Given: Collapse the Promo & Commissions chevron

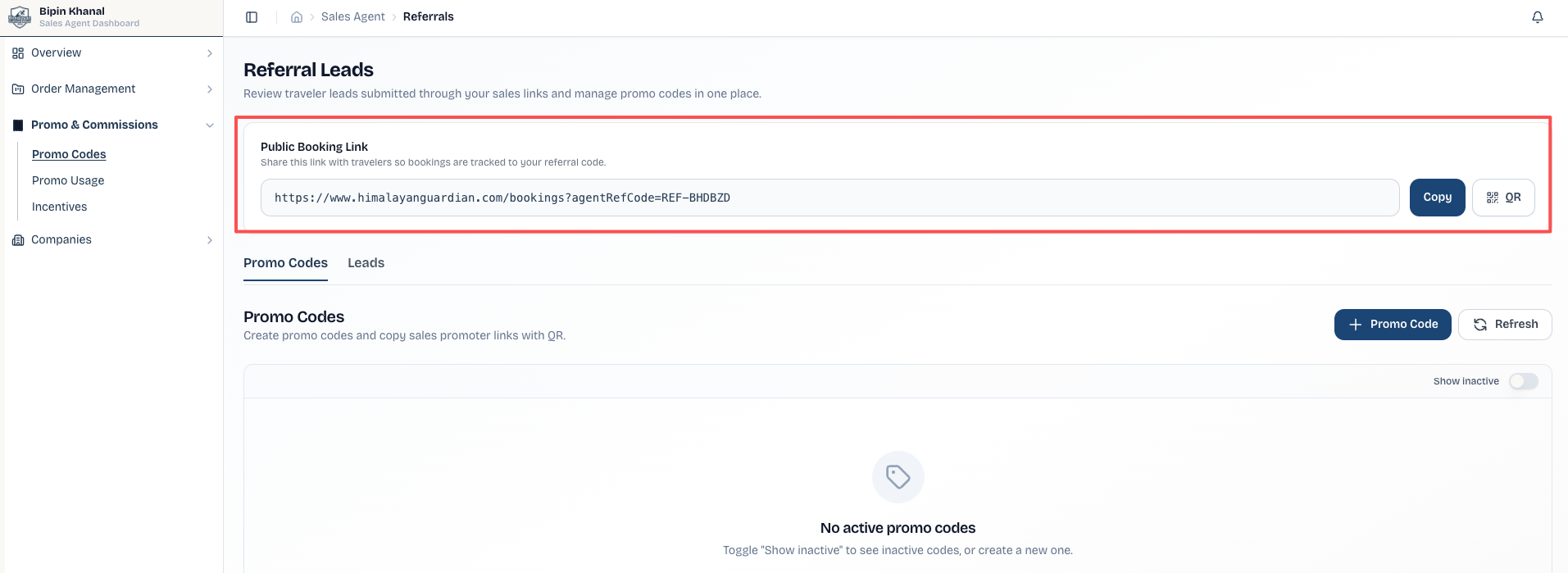Looking at the screenshot, I should point(210,125).
